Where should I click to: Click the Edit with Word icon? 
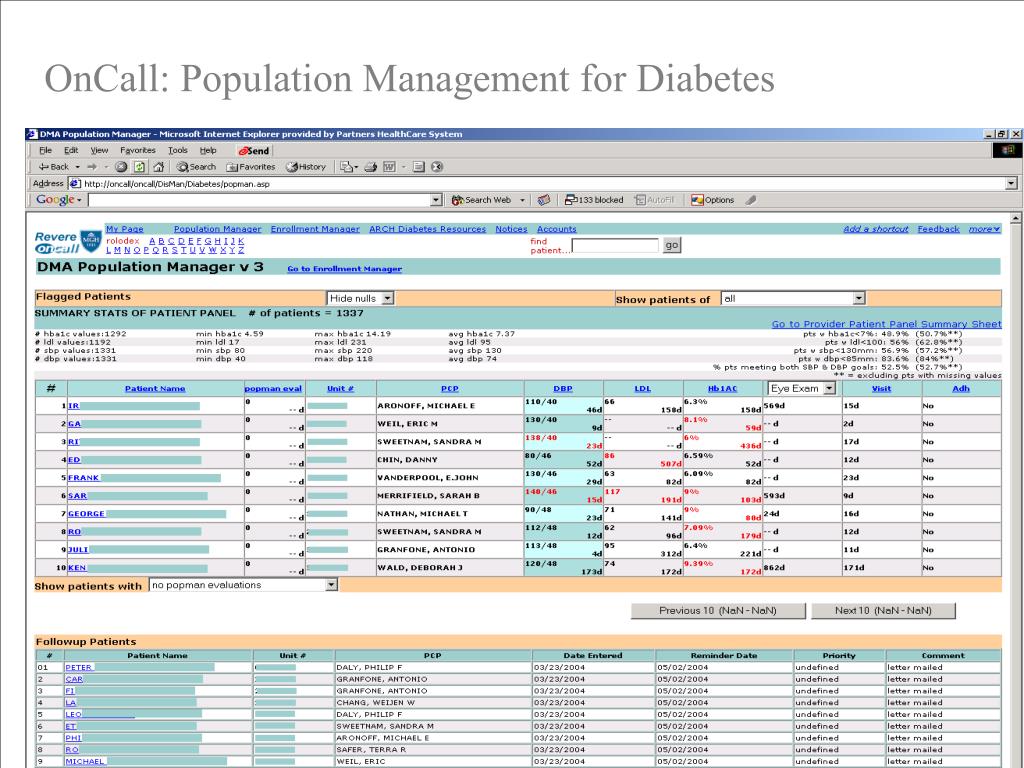pos(390,167)
